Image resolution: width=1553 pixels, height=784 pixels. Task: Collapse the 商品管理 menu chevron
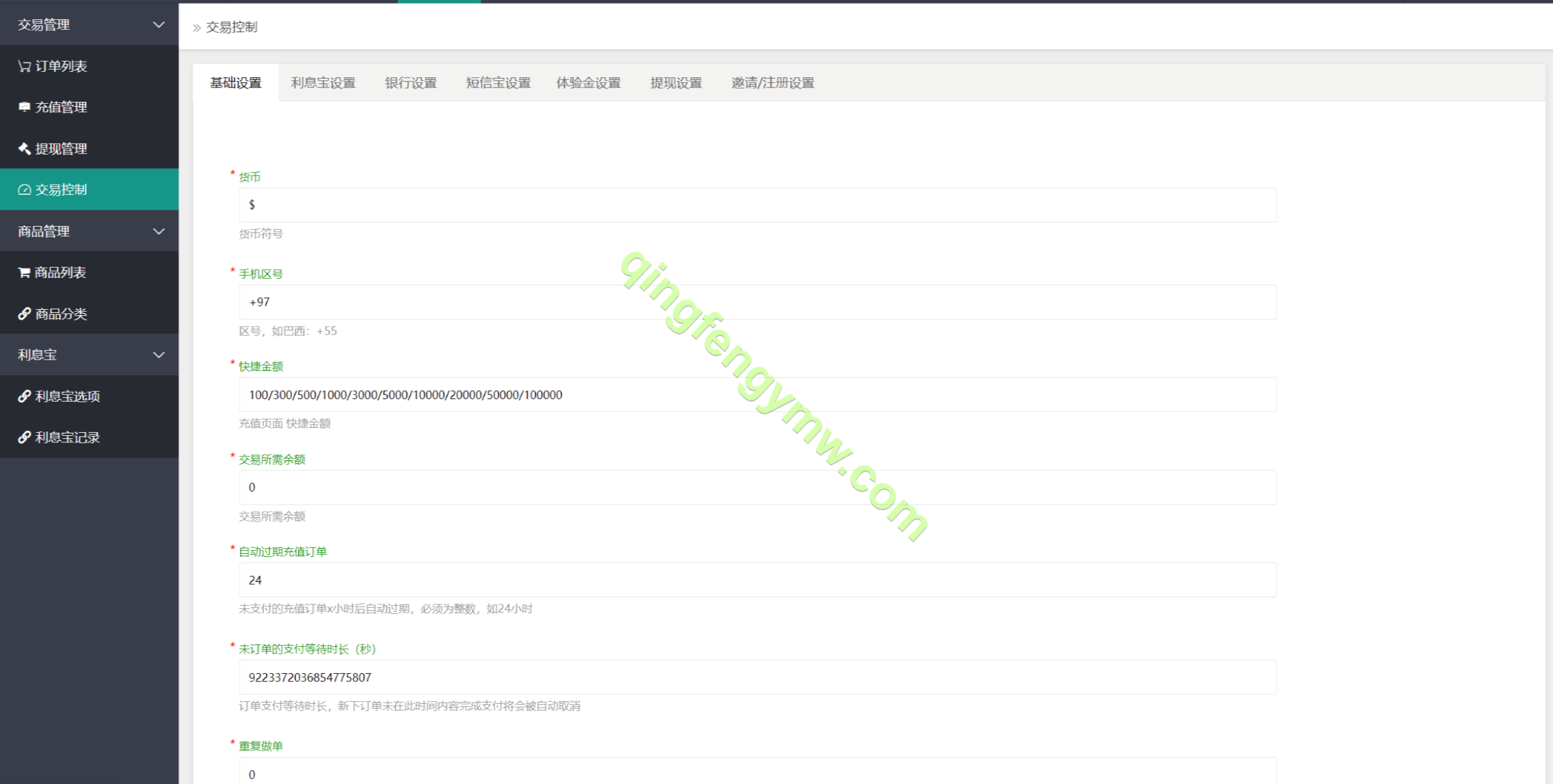tap(158, 231)
